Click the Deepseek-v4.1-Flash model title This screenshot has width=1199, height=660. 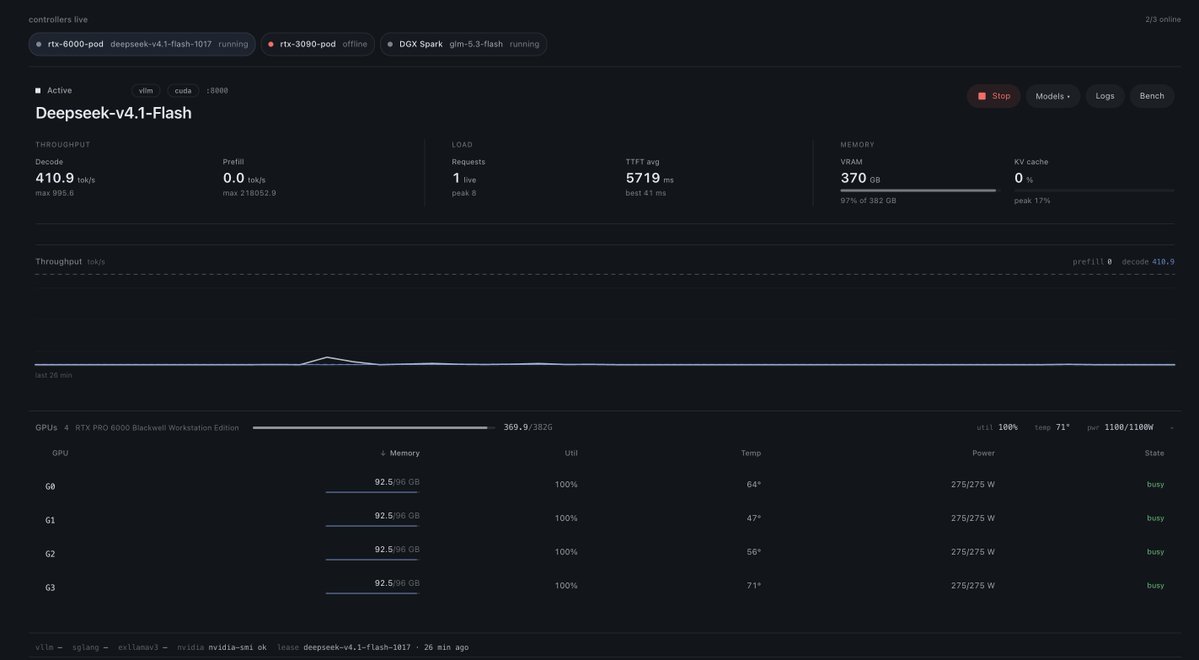point(113,113)
